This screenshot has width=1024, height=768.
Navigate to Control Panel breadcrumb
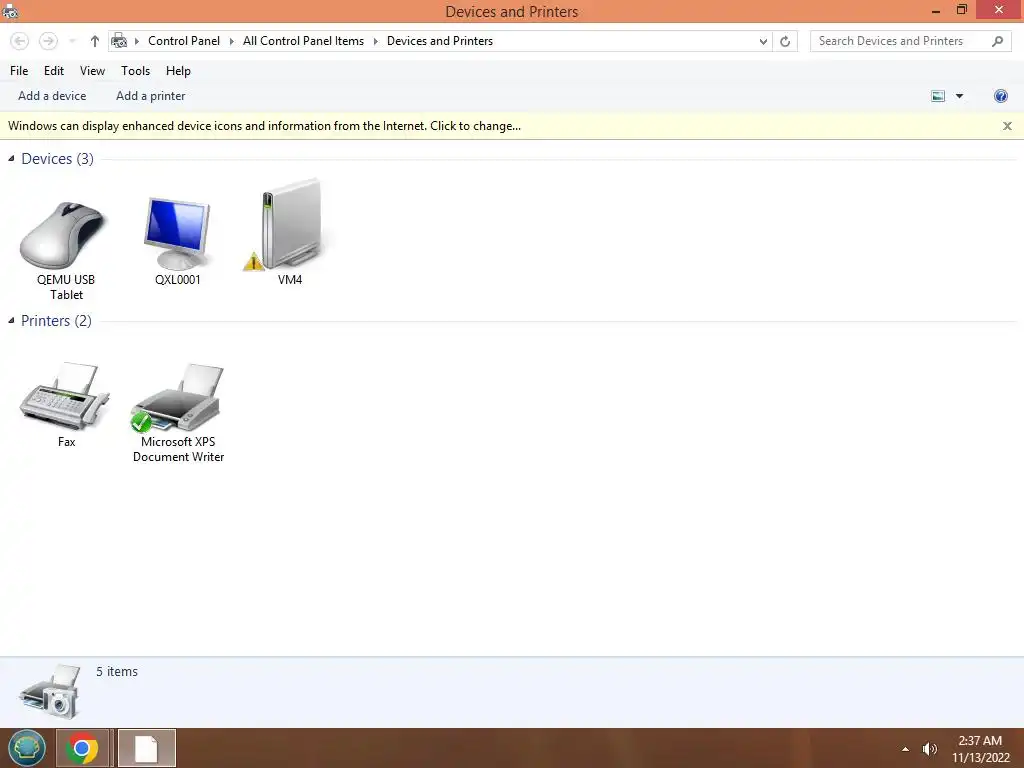pos(184,41)
